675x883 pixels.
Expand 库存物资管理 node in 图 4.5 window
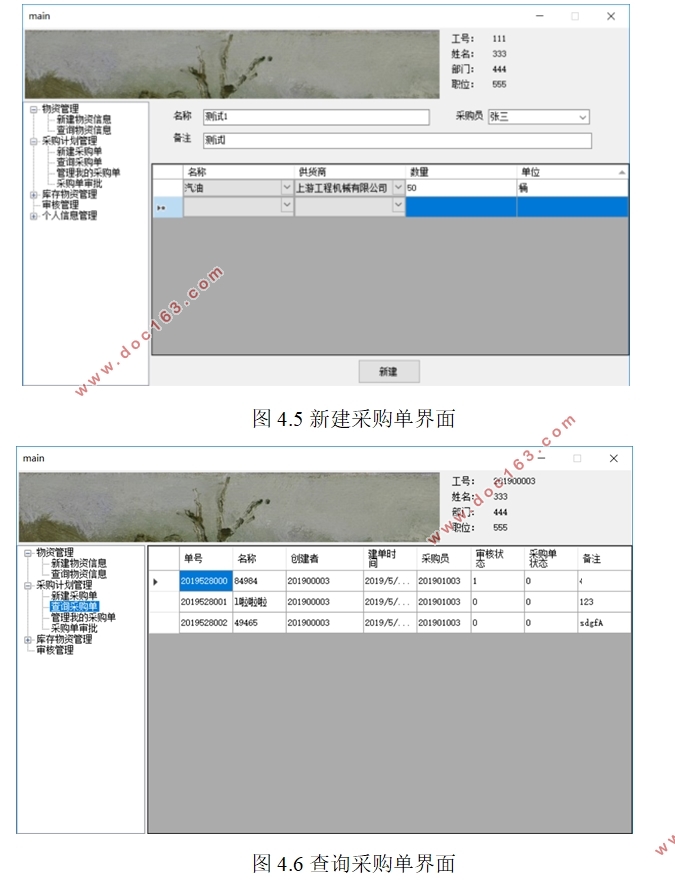point(33,195)
